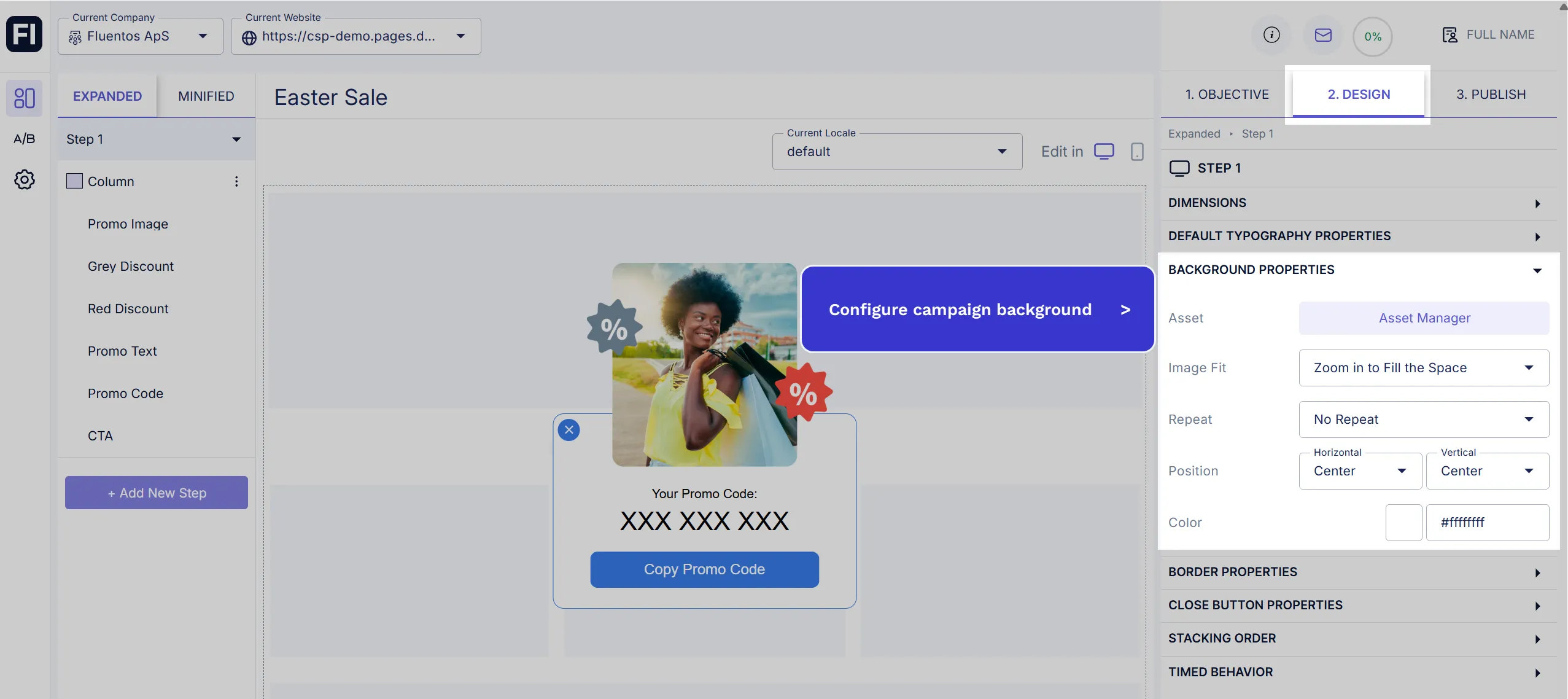Expand TIMED BEHAVIOR section
The image size is (1568, 699).
(1358, 673)
